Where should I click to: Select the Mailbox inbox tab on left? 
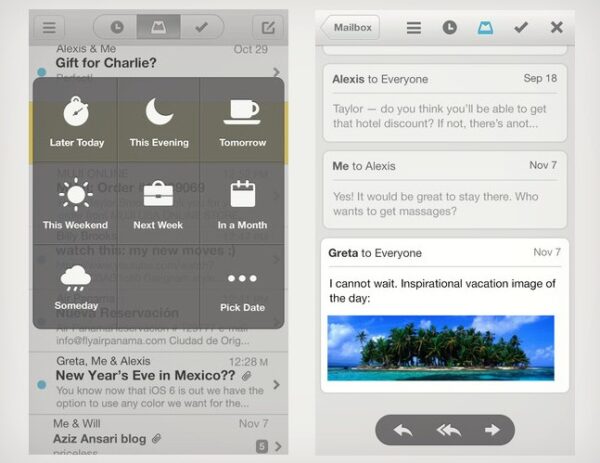coord(159,27)
